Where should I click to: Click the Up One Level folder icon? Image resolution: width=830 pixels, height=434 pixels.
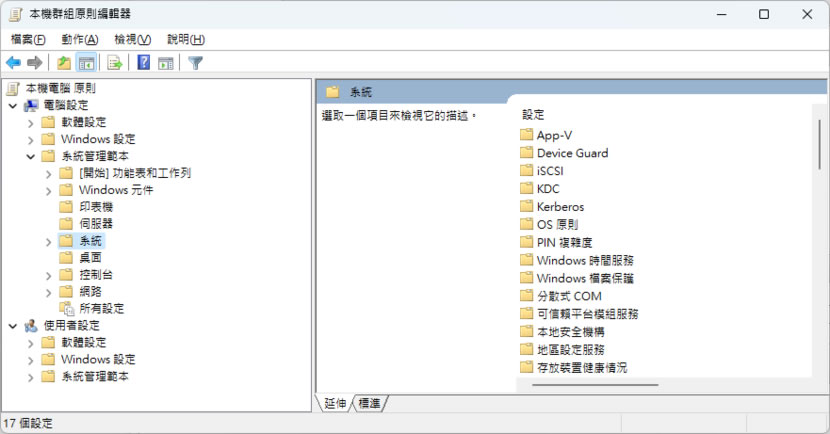[x=64, y=63]
